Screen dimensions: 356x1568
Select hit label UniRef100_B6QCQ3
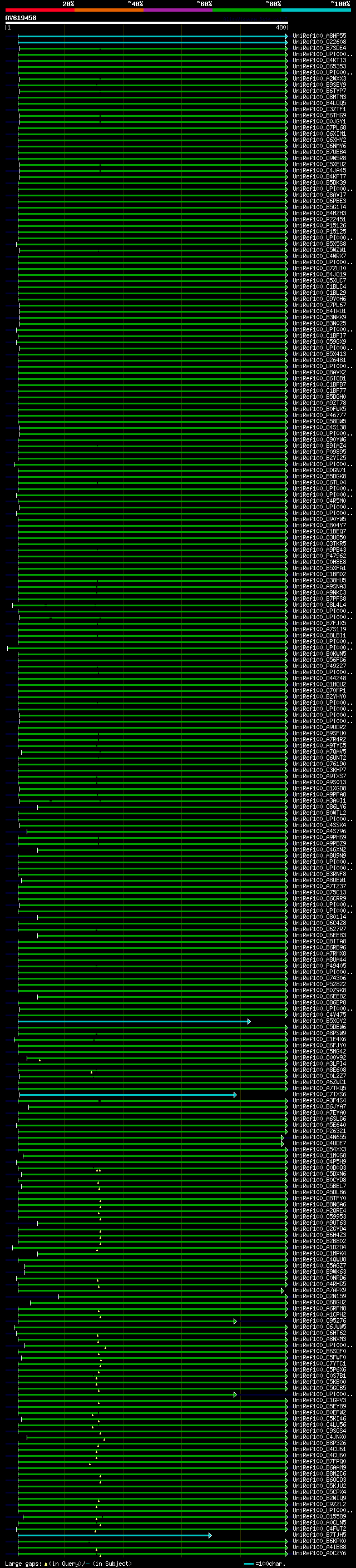click(x=319, y=1480)
